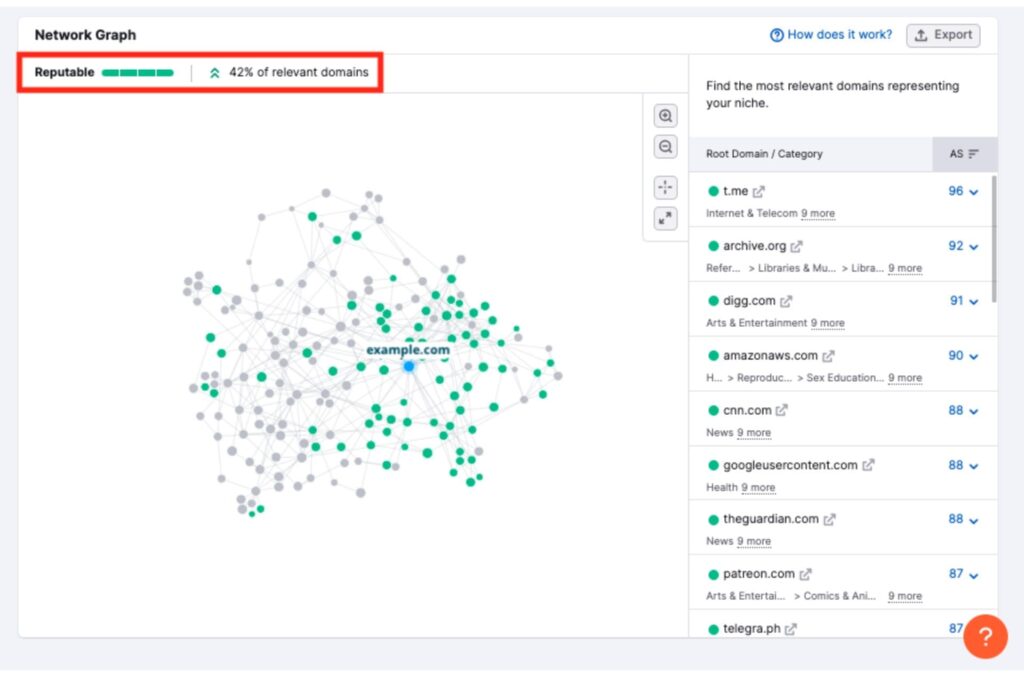The width and height of the screenshot is (1024, 677).
Task: Click the Export button
Action: (941, 34)
